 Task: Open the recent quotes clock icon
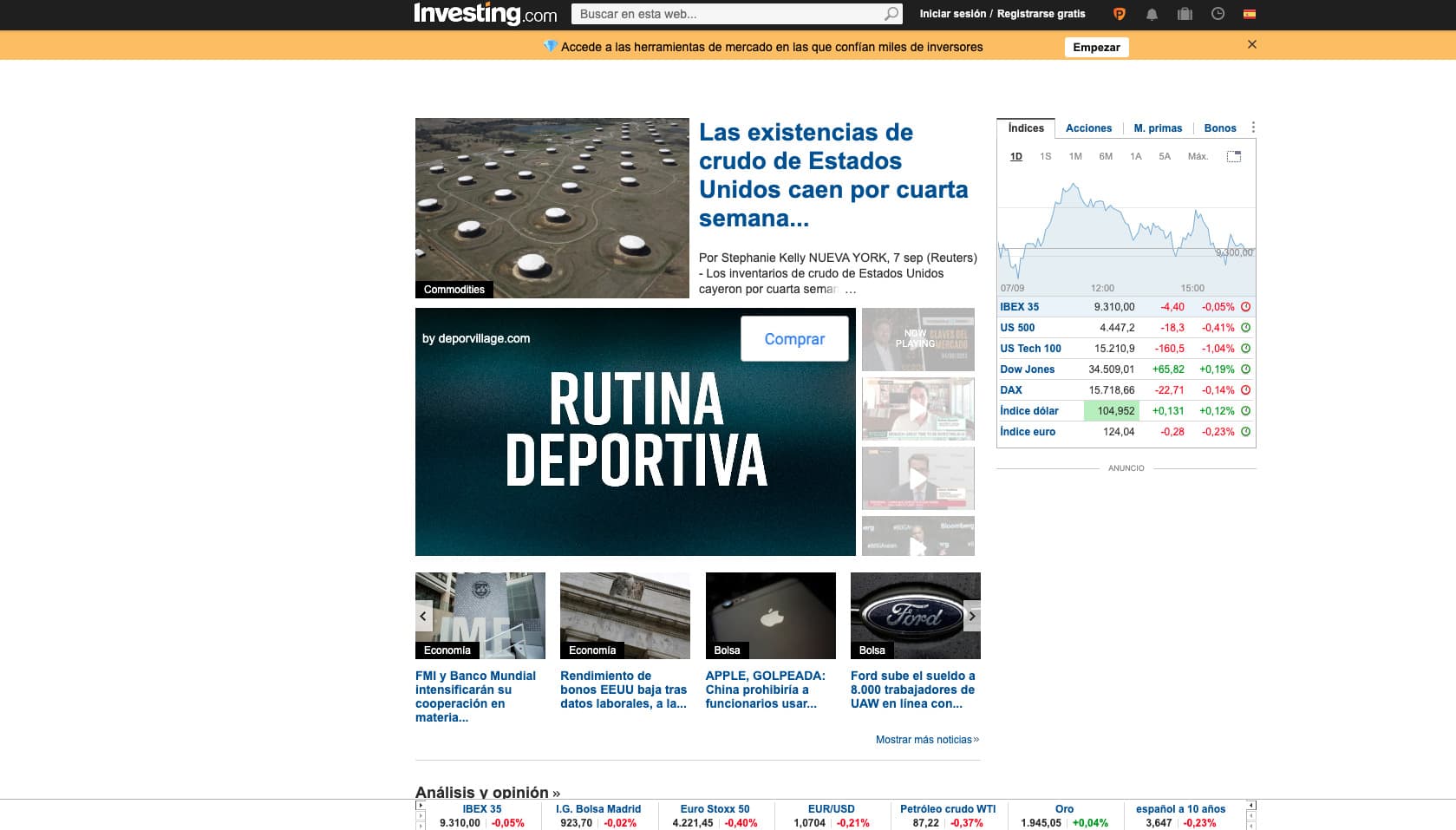tap(1218, 14)
